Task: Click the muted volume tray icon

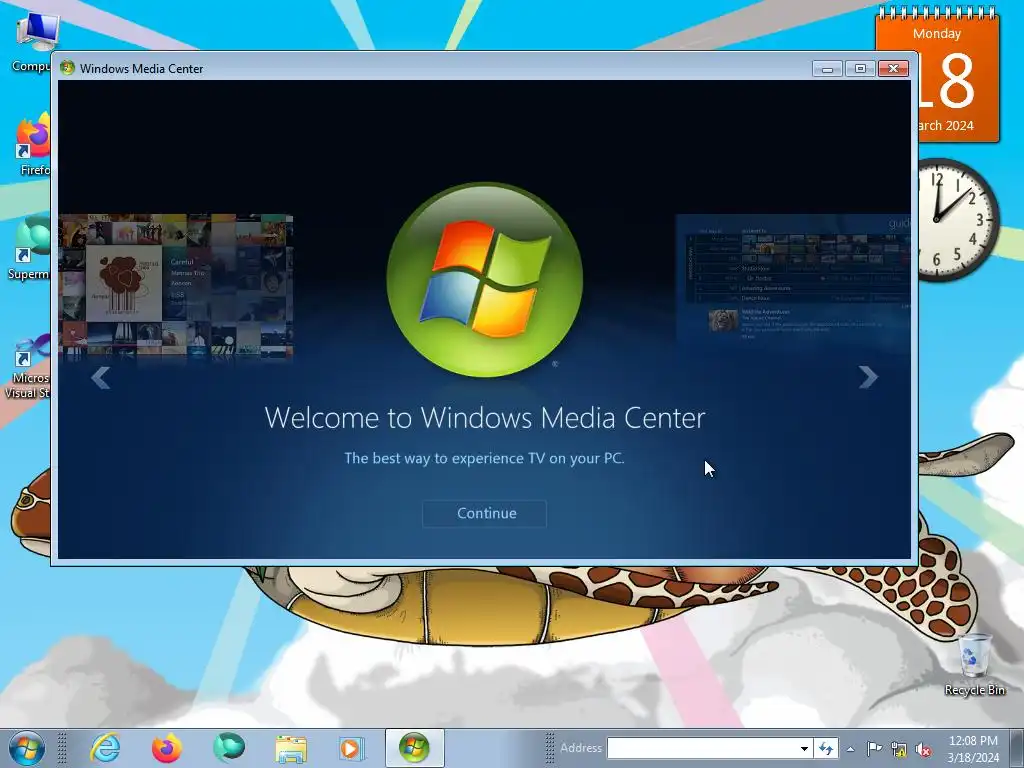Action: 924,749
